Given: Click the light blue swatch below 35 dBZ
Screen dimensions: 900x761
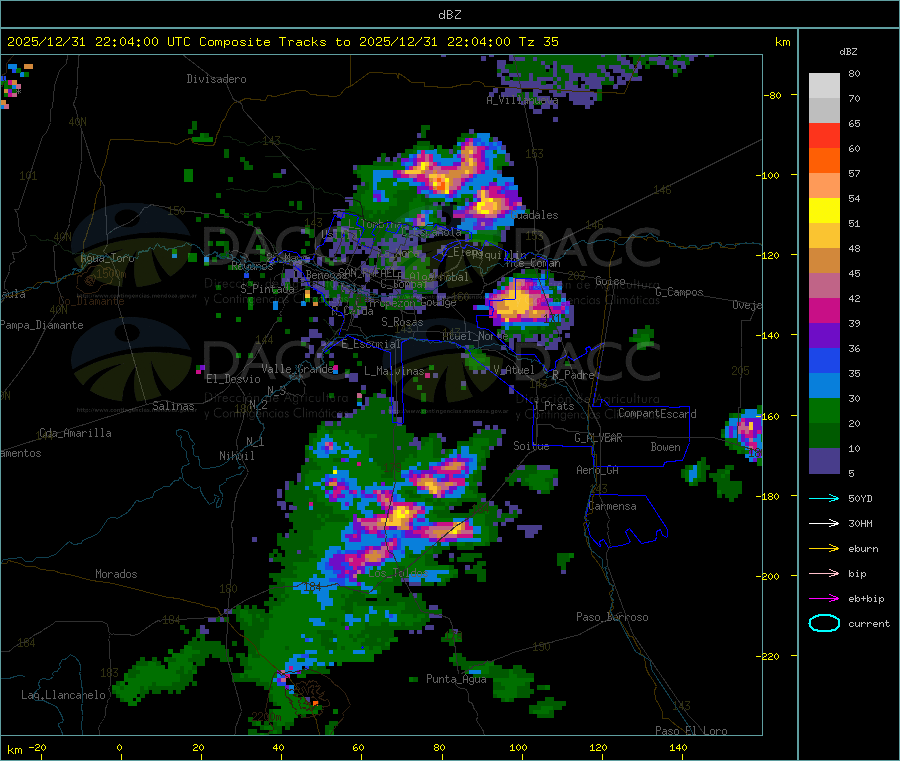Looking at the screenshot, I should pyautogui.click(x=824, y=386).
